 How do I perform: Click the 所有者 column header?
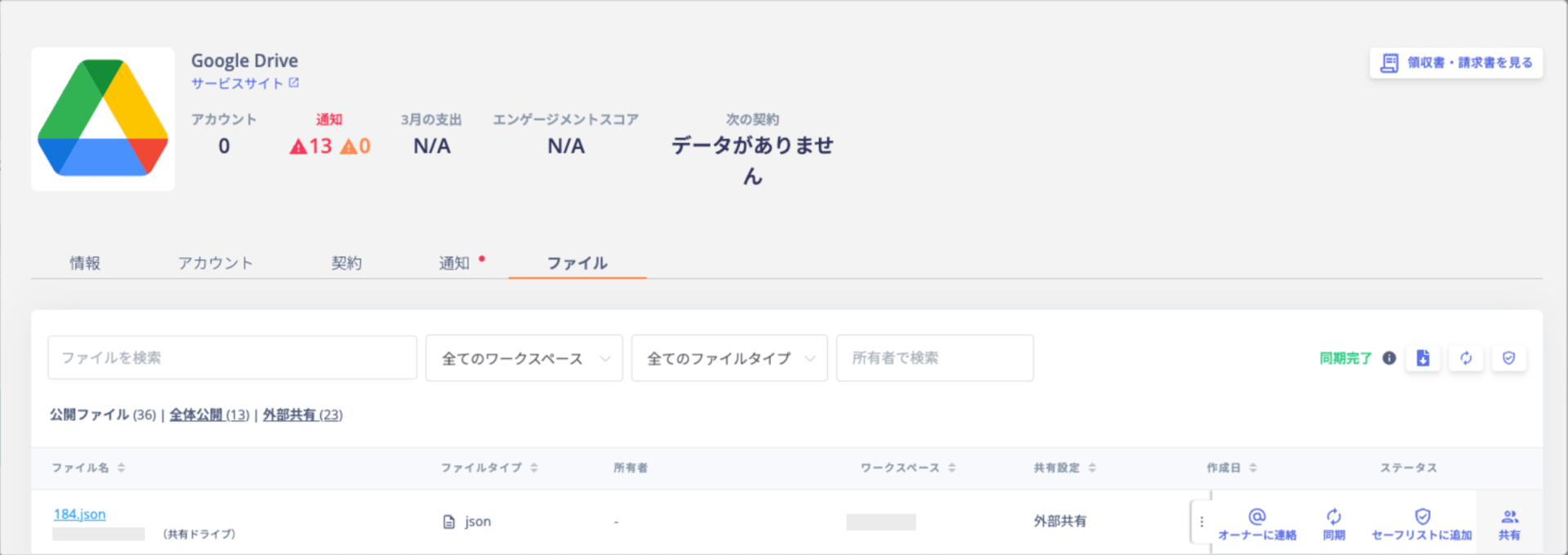coord(630,468)
